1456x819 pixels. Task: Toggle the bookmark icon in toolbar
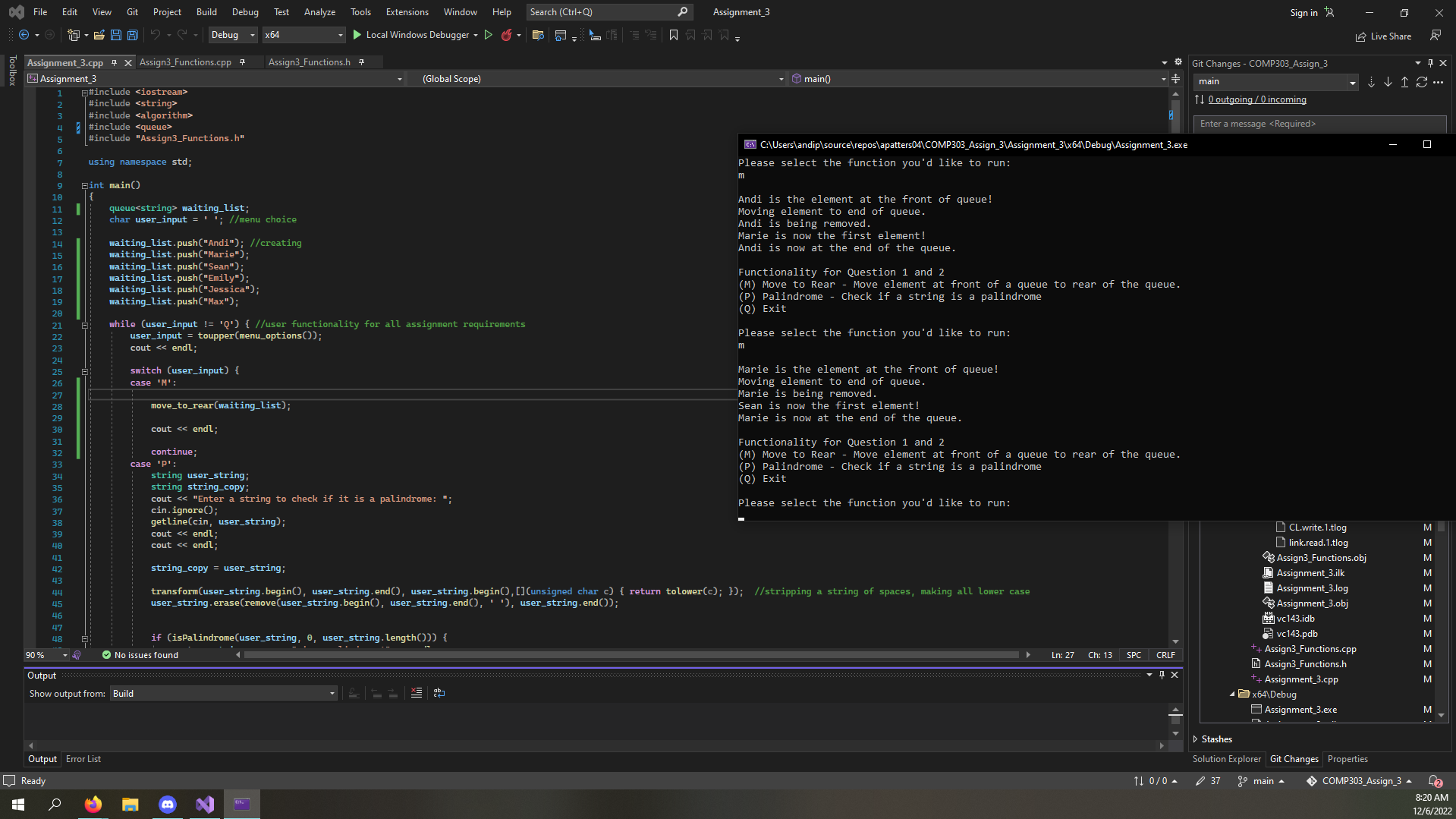[674, 35]
